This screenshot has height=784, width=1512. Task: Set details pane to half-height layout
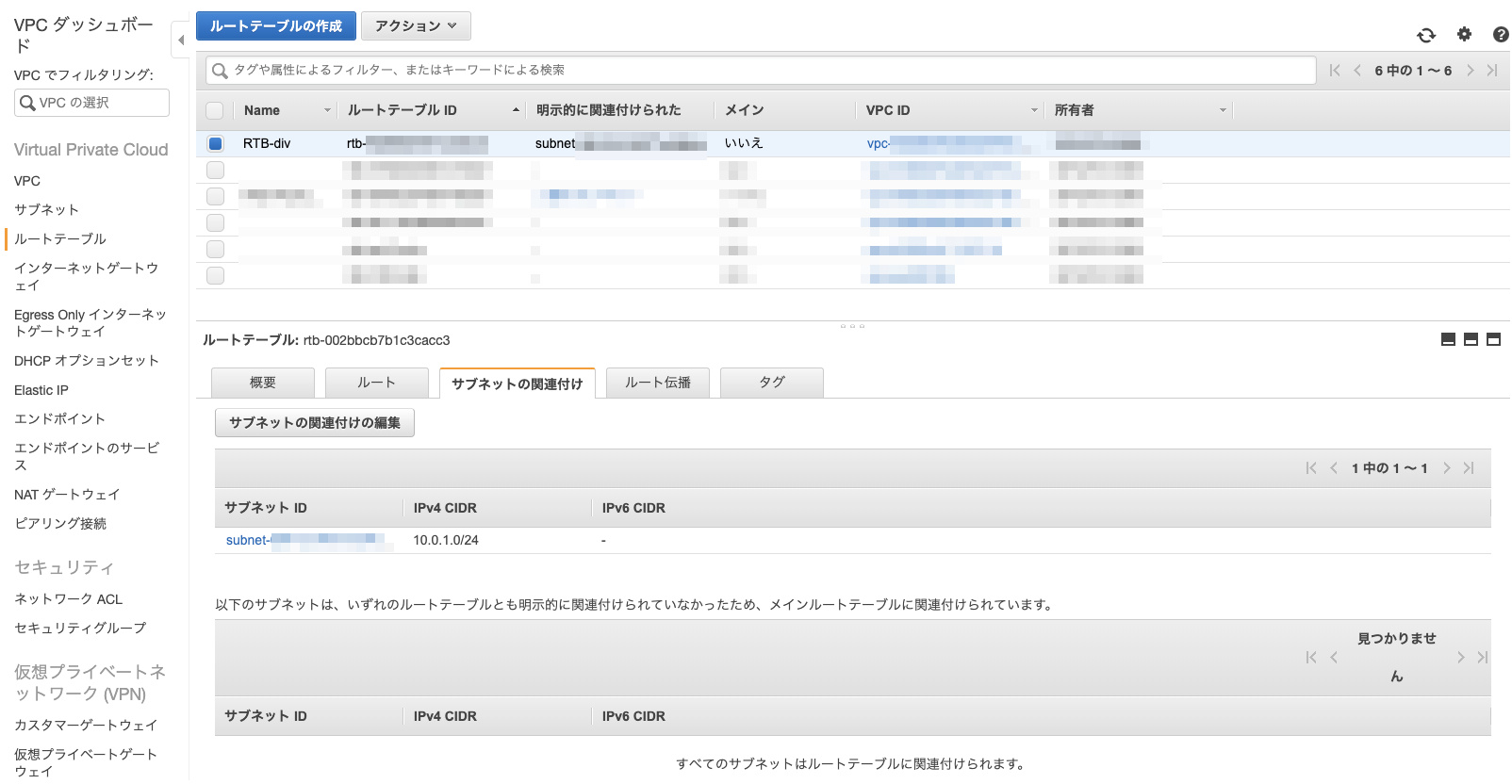pos(1471,339)
